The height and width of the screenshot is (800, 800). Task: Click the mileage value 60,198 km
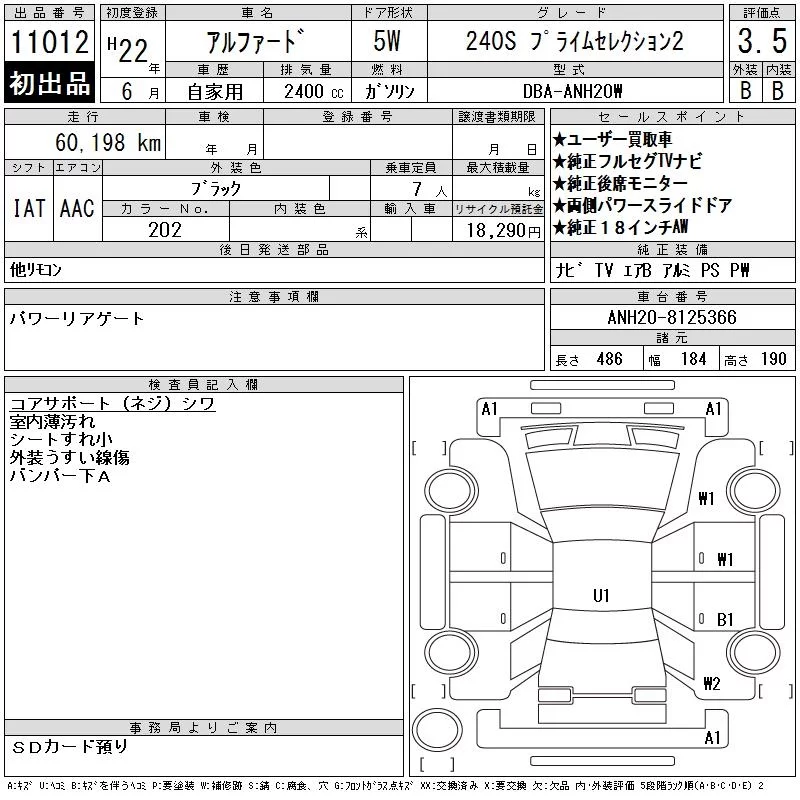pos(108,142)
